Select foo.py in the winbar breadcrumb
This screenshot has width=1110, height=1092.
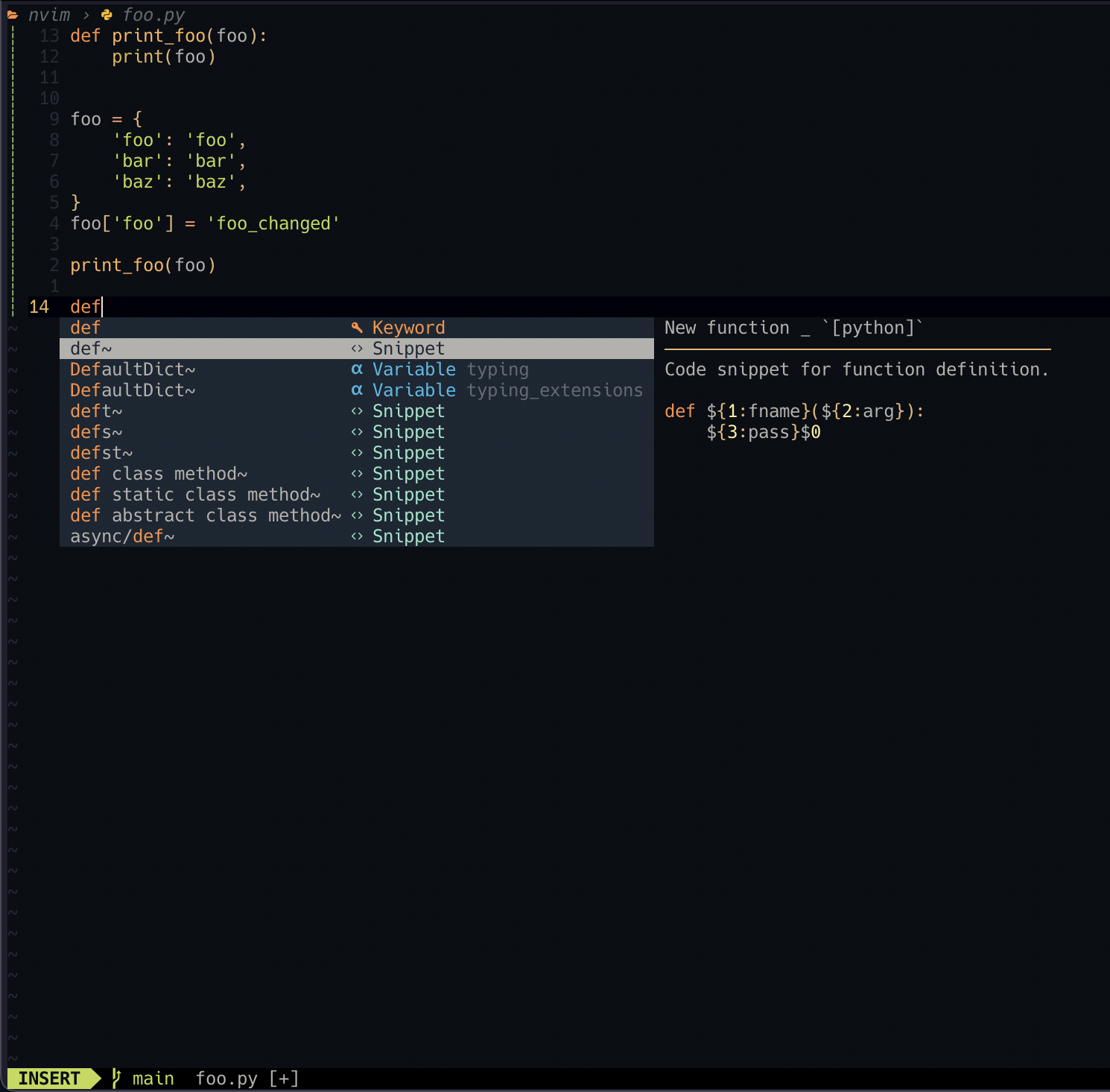point(153,13)
